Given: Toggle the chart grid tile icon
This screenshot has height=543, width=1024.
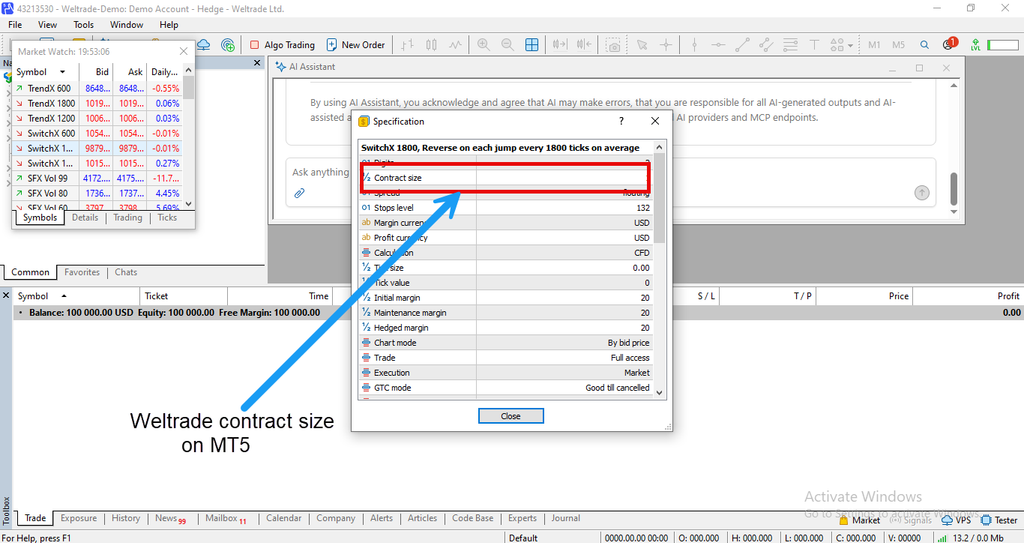Looking at the screenshot, I should 532,45.
